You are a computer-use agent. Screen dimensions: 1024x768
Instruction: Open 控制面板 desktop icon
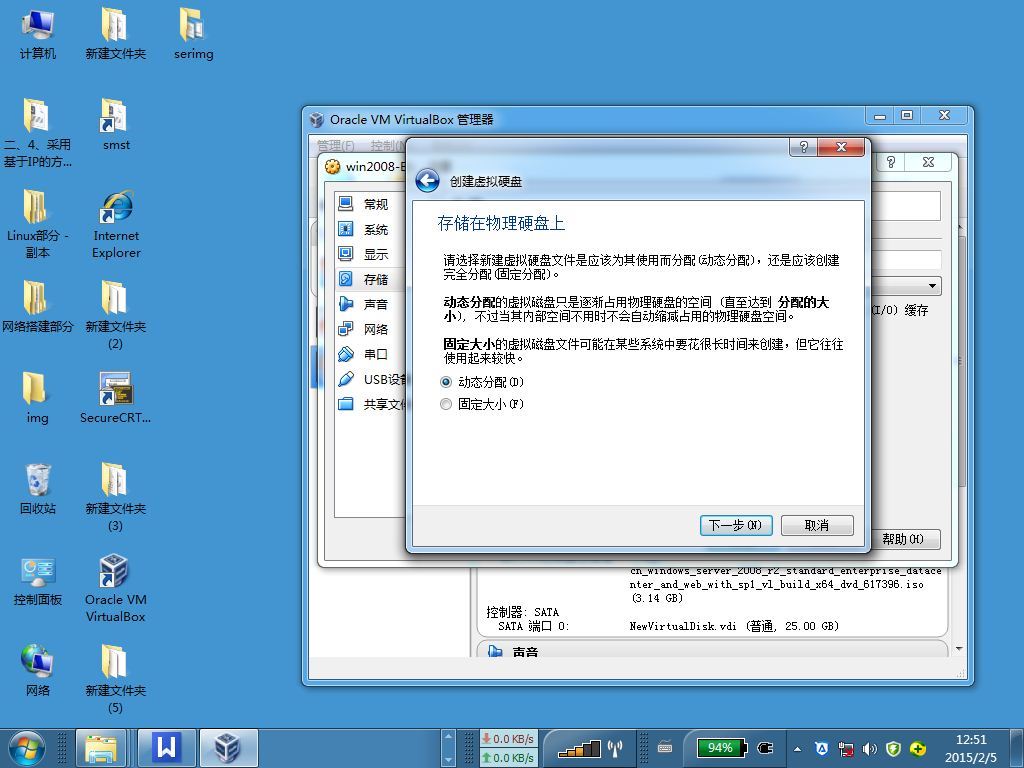37,581
